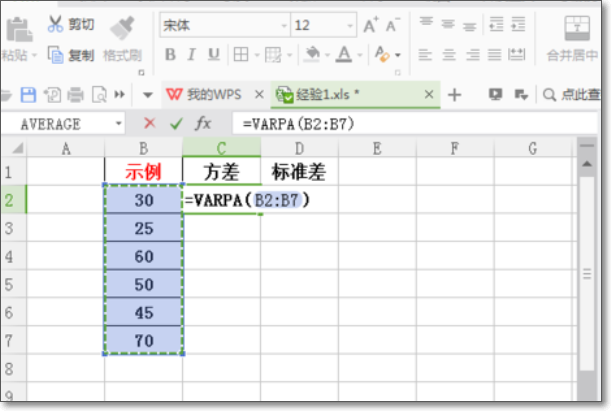The image size is (611, 411).
Task: Click the Copy (复制) button
Action: pyautogui.click(x=71, y=55)
